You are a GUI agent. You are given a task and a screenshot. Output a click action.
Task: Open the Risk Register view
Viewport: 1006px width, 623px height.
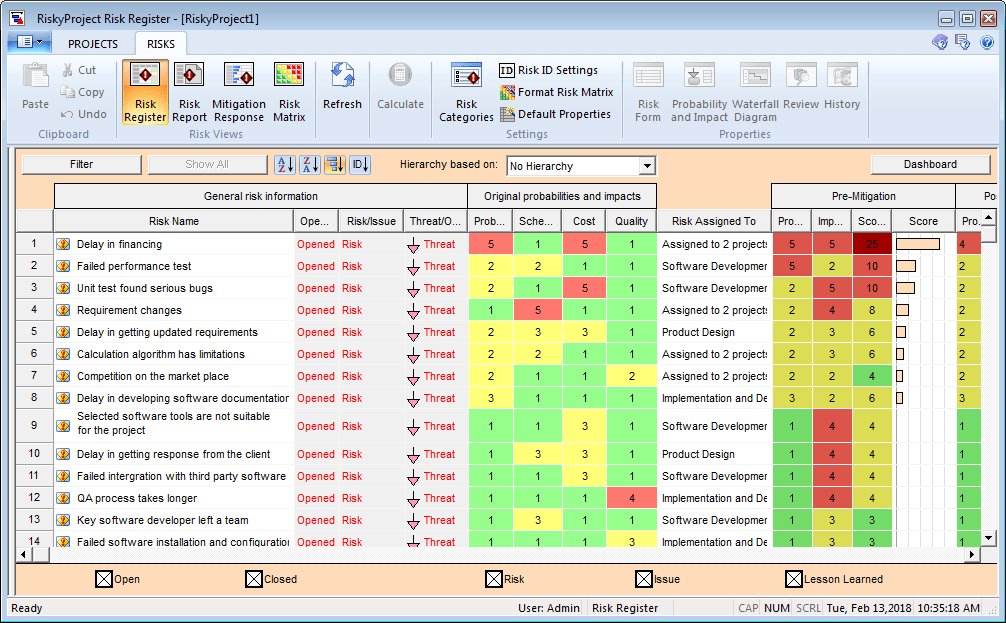(144, 90)
